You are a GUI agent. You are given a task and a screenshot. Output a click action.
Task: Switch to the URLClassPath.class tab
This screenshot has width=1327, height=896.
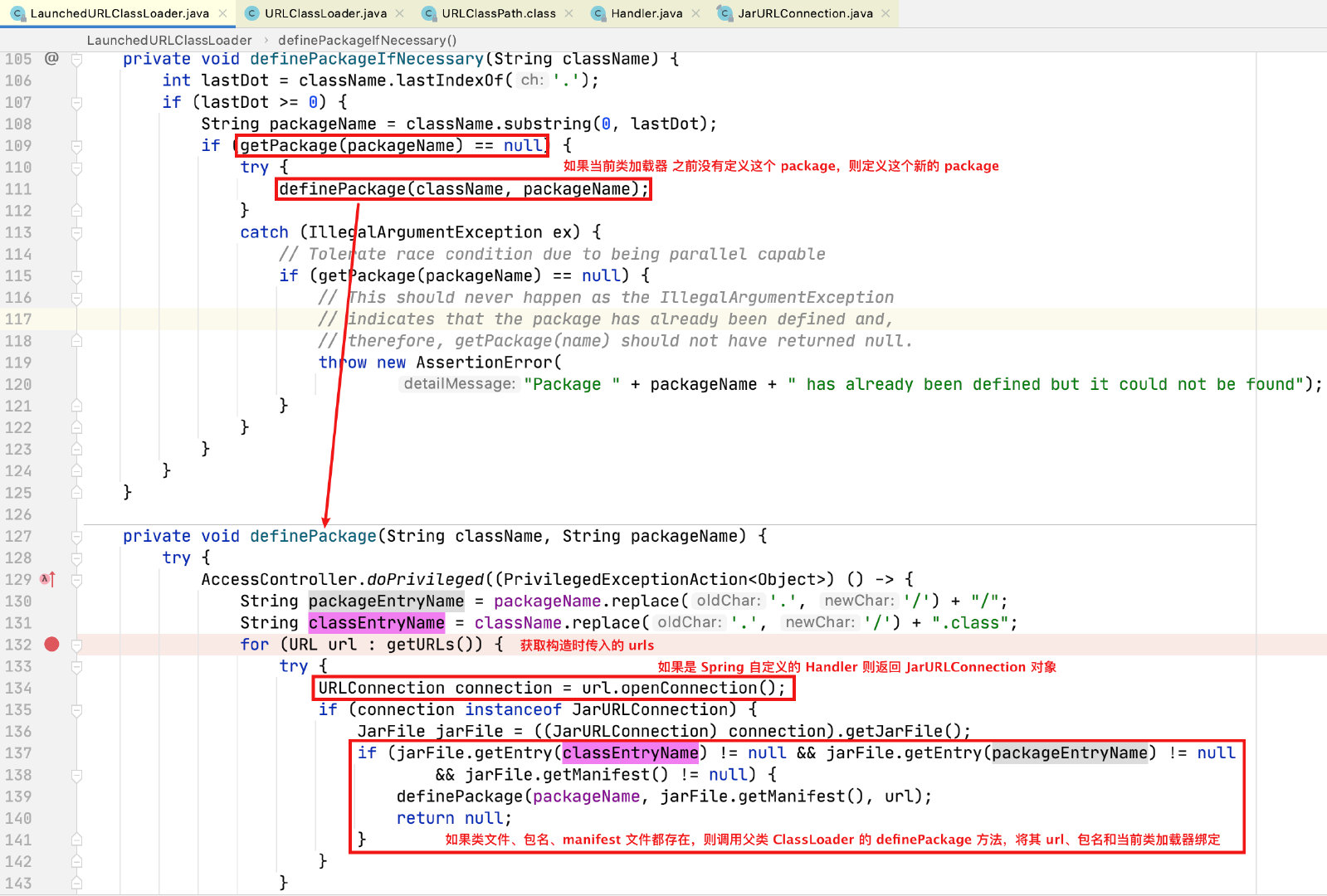pyautogui.click(x=499, y=13)
